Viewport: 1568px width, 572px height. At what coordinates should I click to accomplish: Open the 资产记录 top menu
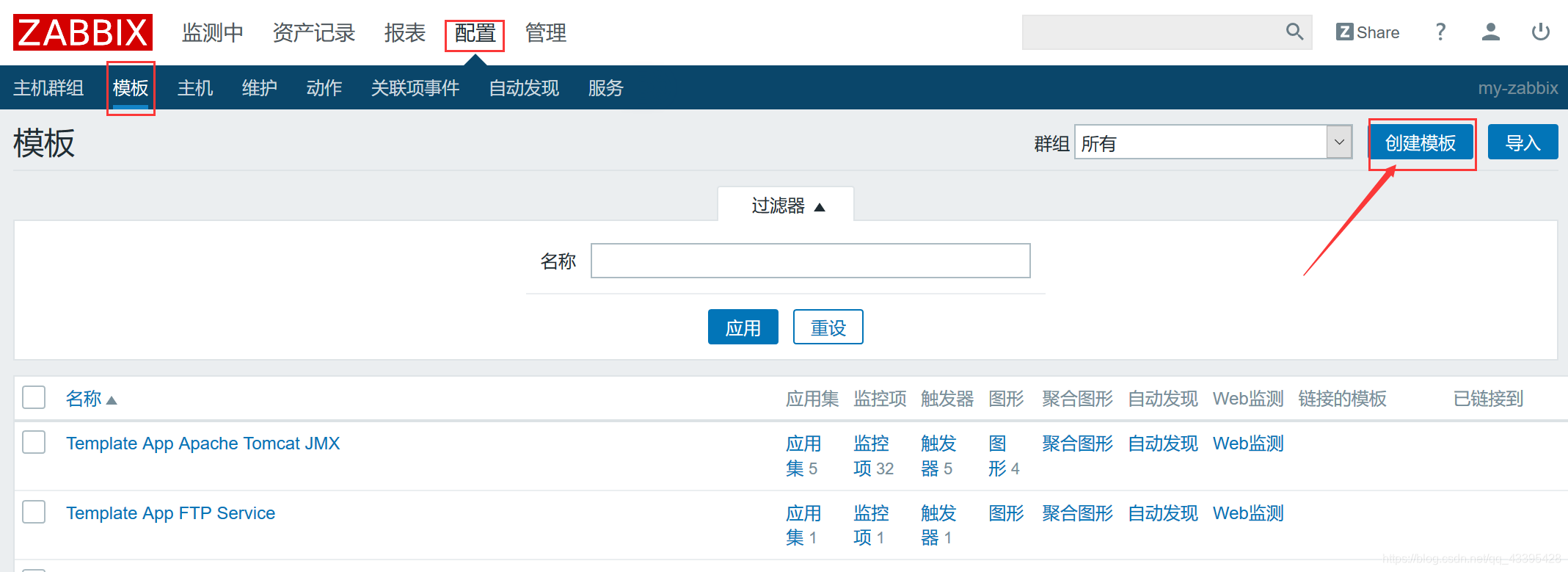coord(314,33)
